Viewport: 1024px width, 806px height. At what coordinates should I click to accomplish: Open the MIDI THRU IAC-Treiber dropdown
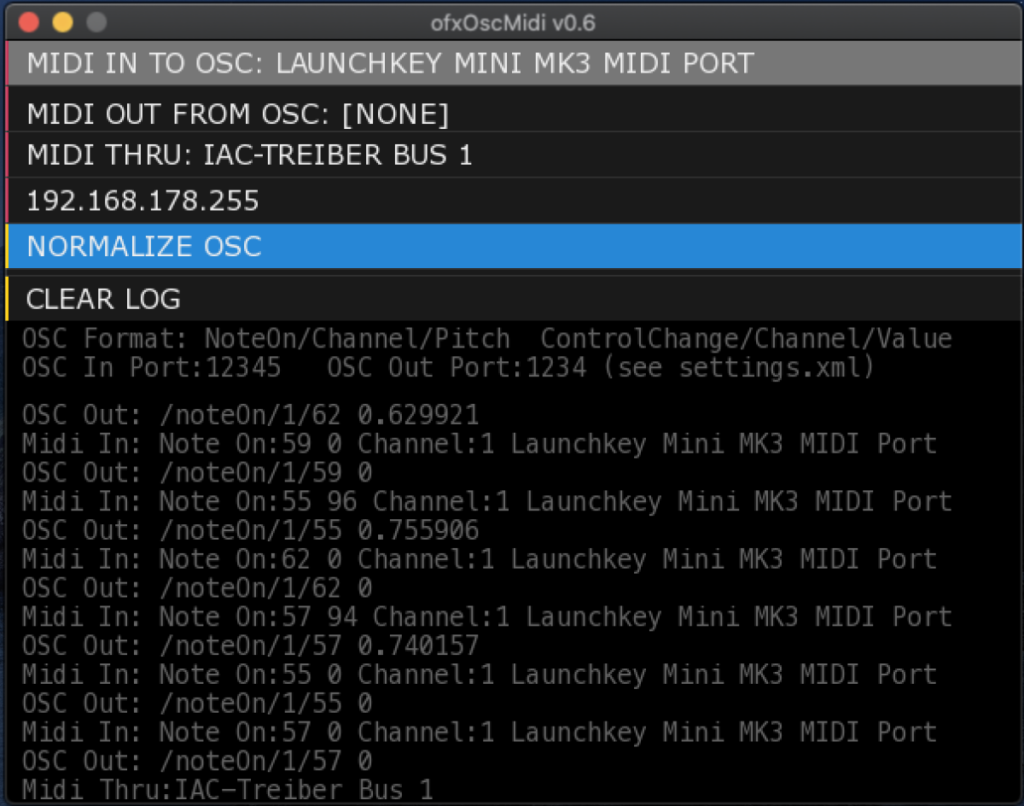pyautogui.click(x=514, y=155)
